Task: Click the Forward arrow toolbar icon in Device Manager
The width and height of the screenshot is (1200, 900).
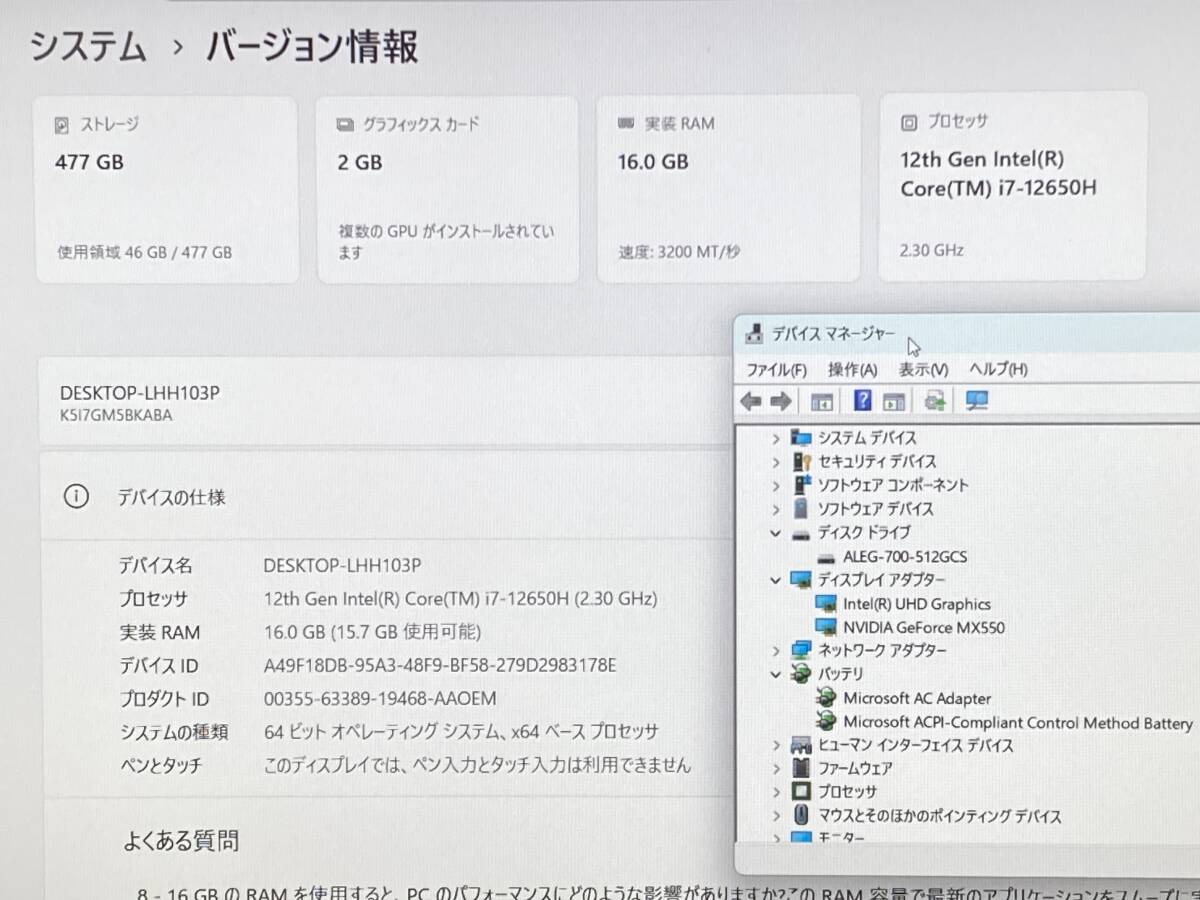Action: coord(781,401)
